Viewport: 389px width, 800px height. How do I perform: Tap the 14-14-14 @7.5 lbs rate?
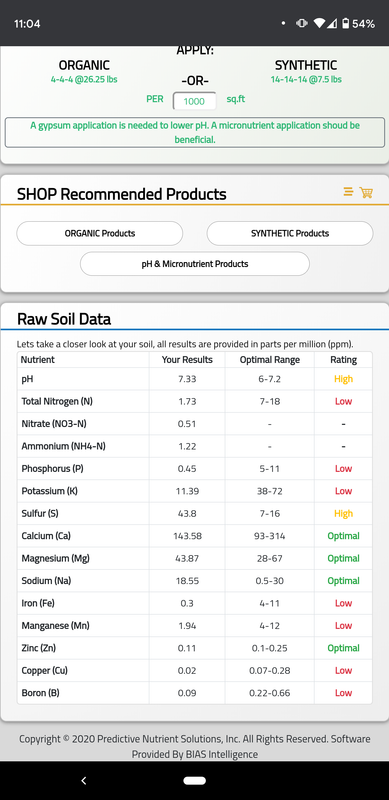click(x=306, y=80)
